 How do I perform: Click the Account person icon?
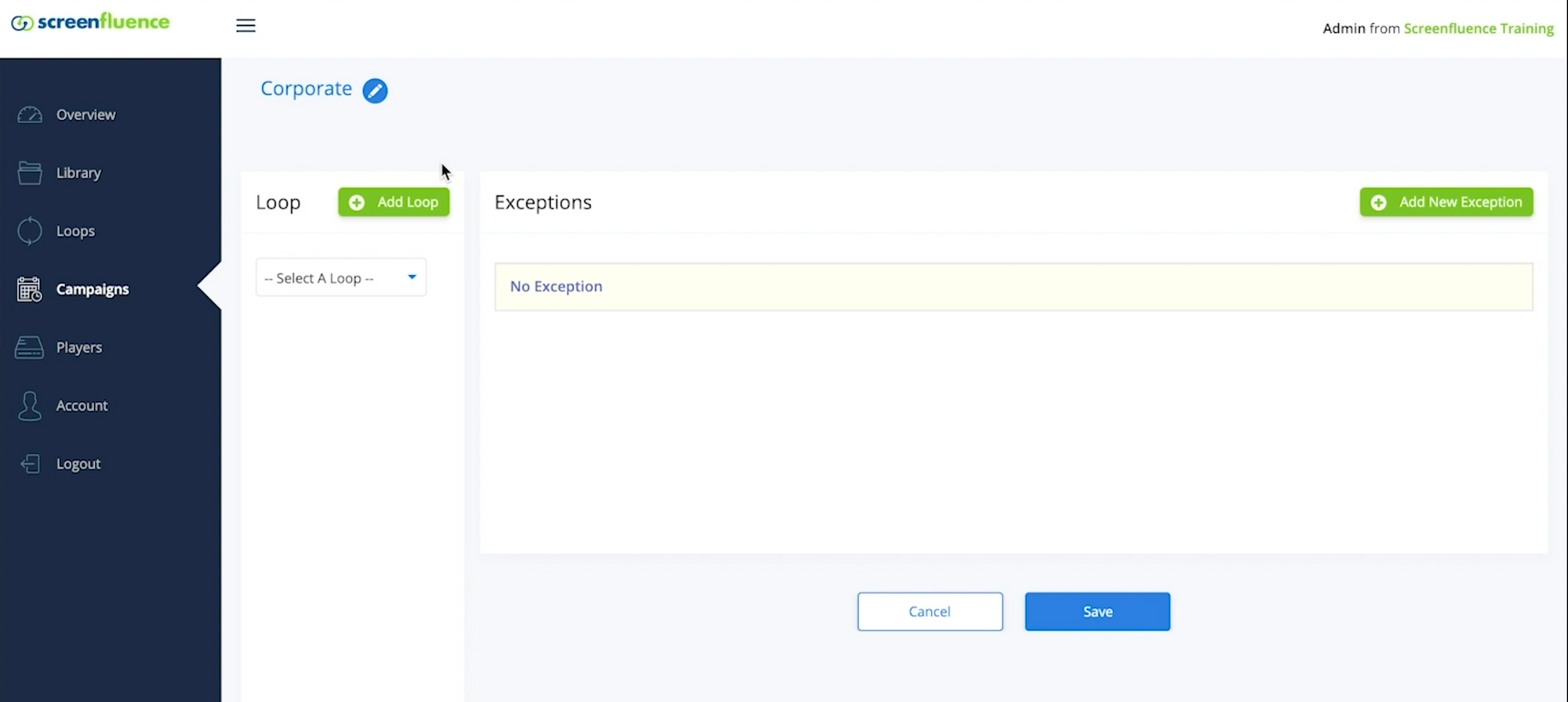30,406
